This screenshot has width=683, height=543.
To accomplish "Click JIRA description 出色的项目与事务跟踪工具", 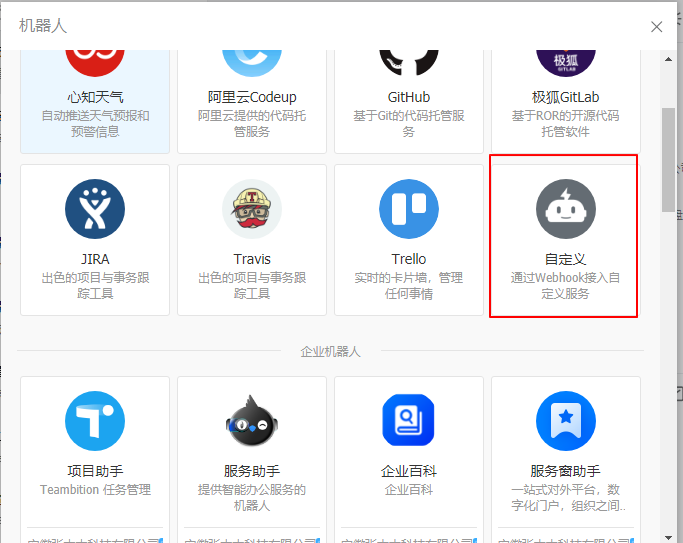I will (95, 286).
